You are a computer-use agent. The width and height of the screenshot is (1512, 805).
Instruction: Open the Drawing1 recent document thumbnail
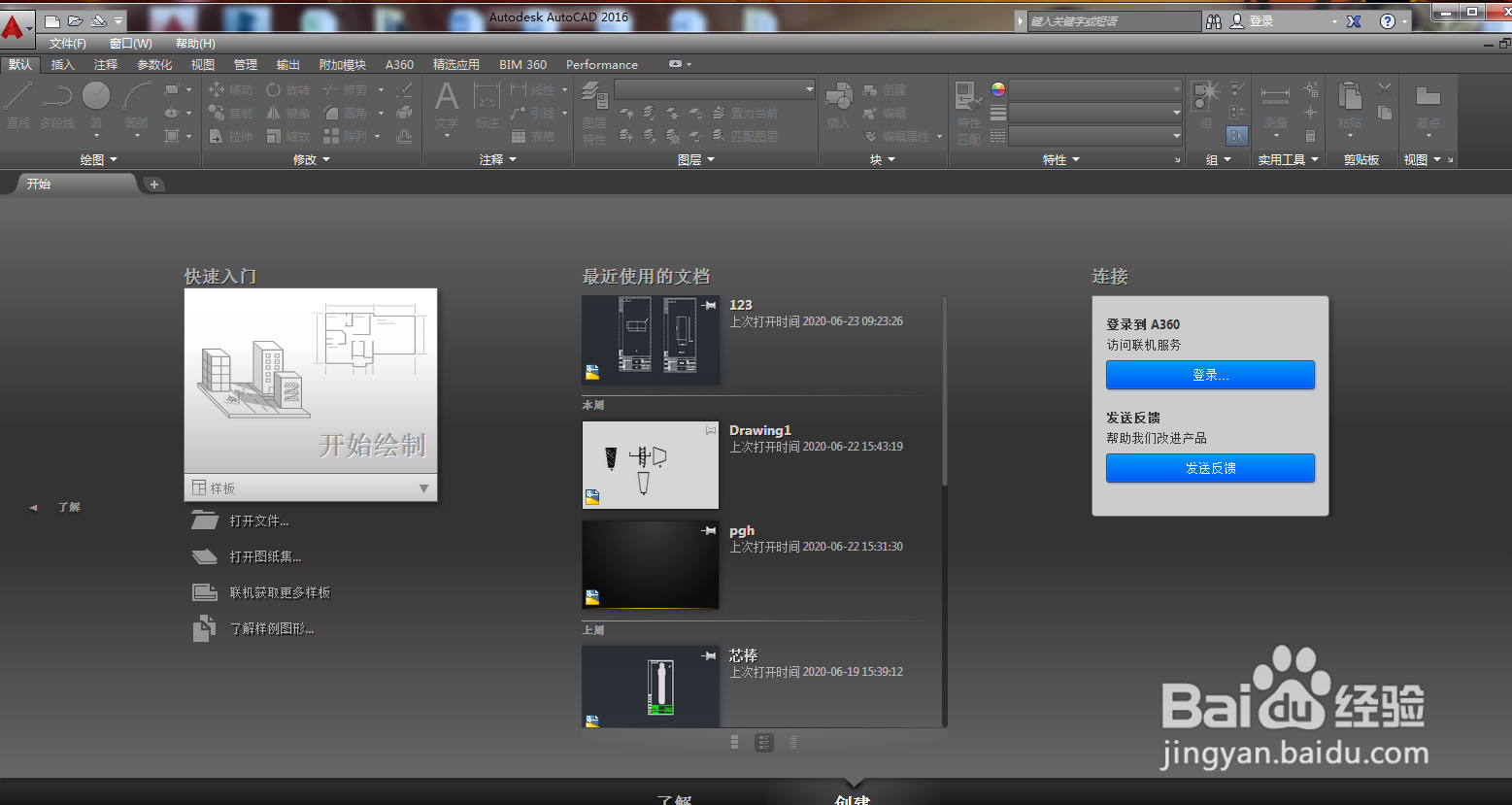tap(651, 465)
